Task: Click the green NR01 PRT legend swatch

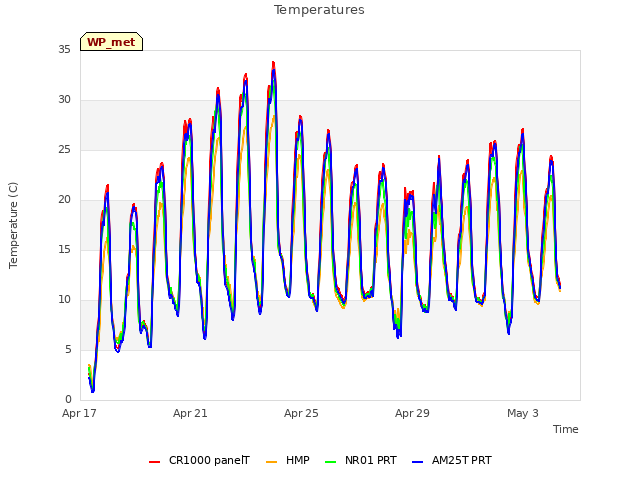Action: click(x=331, y=462)
